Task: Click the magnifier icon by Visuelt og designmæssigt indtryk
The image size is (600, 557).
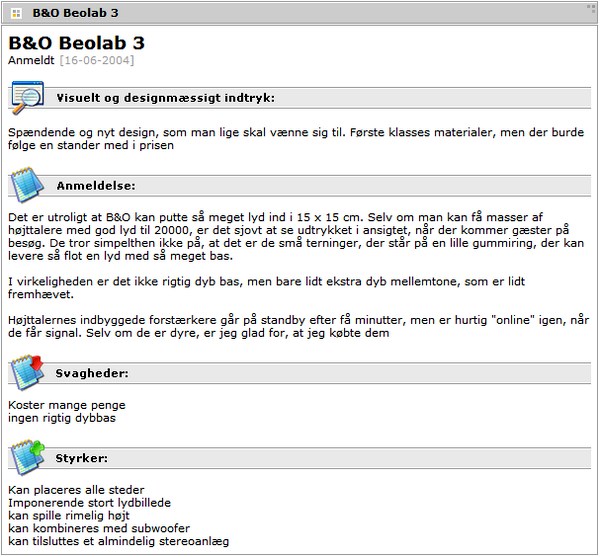Action: point(27,98)
